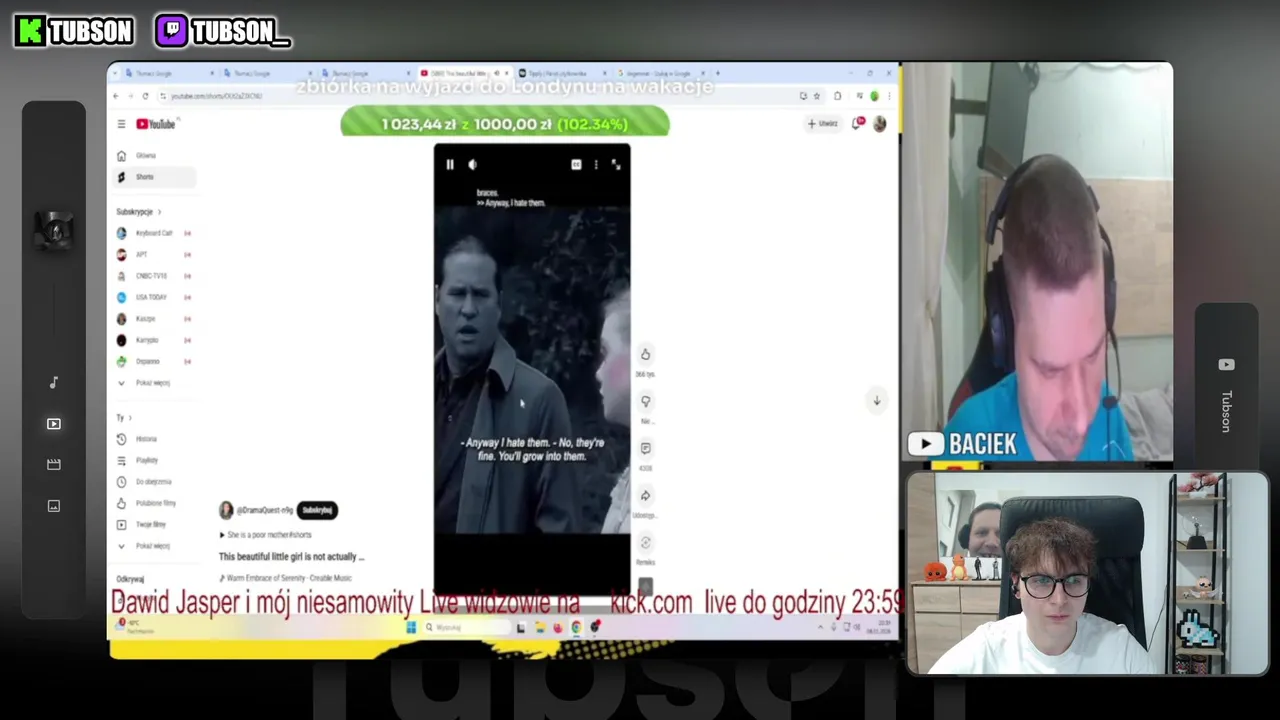Open the Short's three-dot options menu
This screenshot has height=720, width=1280.
point(596,165)
